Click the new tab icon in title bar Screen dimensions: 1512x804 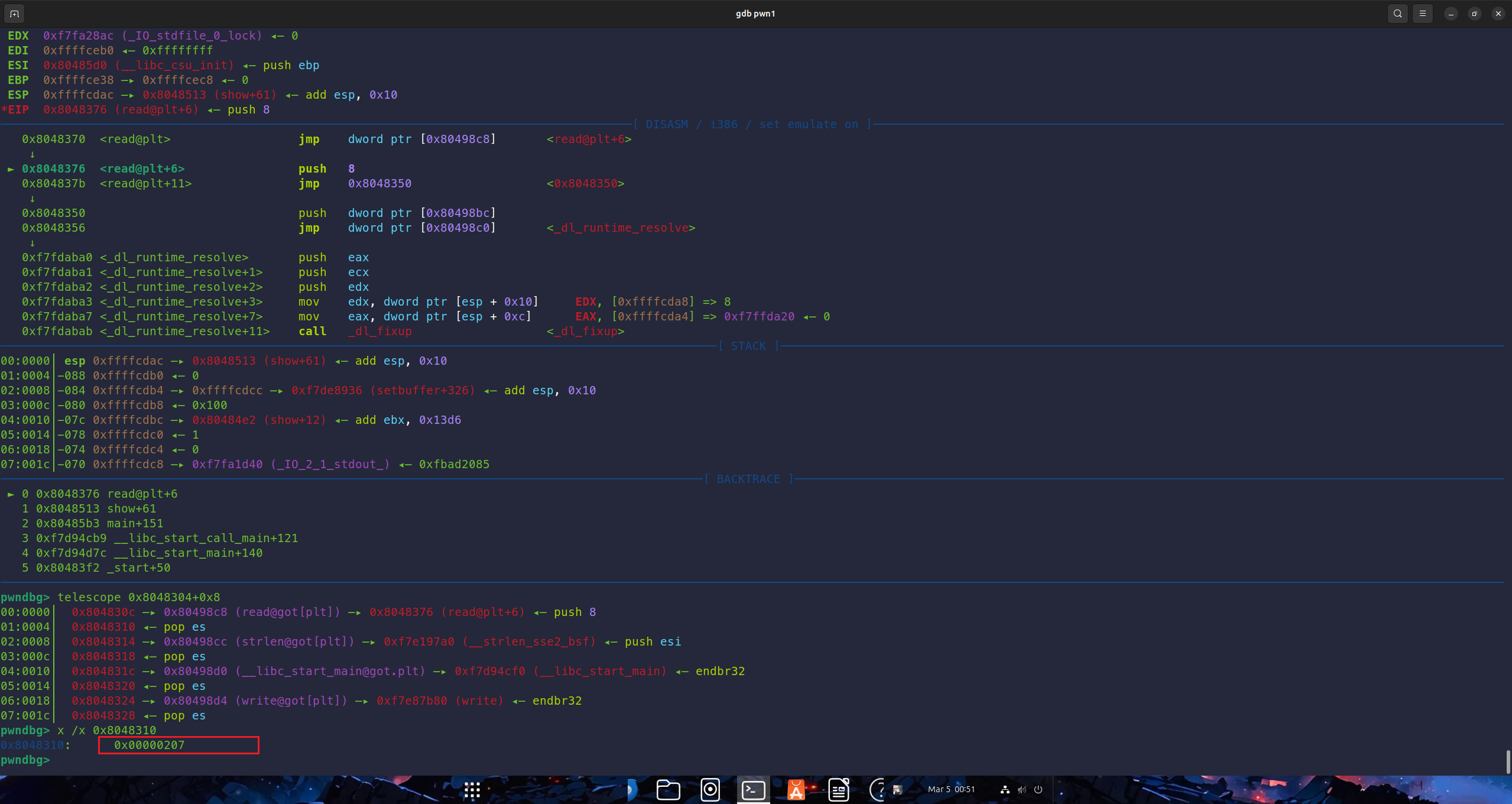tap(14, 13)
